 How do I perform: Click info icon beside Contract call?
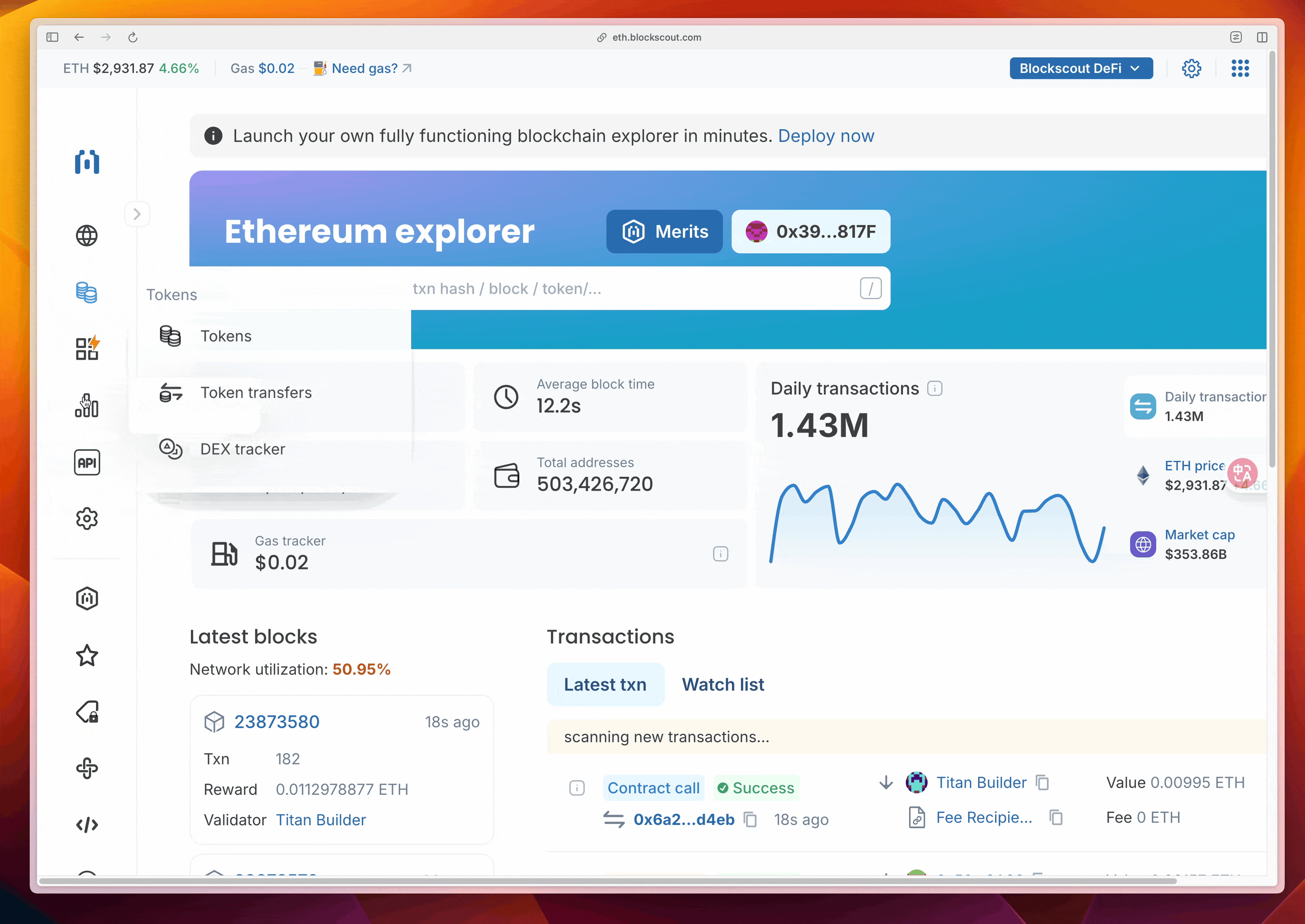pyautogui.click(x=577, y=788)
